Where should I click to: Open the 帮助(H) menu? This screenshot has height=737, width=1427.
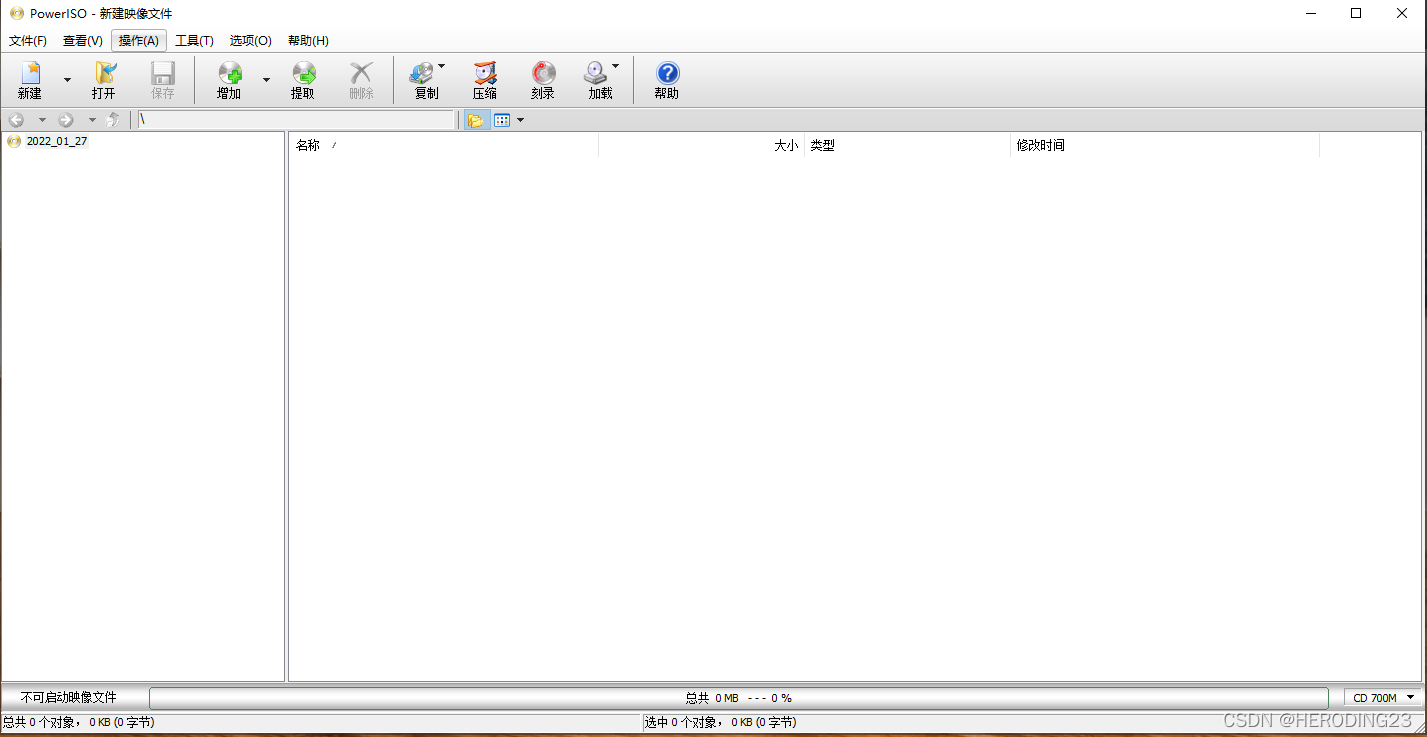pyautogui.click(x=308, y=41)
